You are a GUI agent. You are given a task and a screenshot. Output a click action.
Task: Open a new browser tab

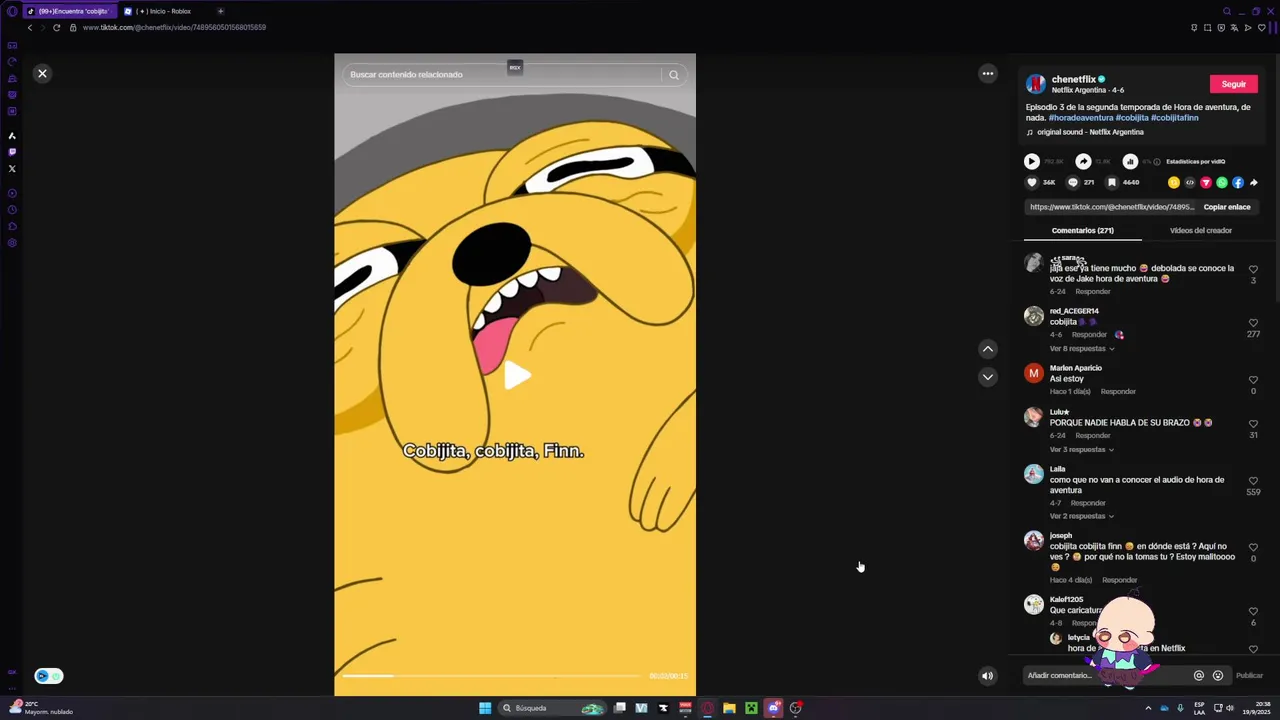220,11
